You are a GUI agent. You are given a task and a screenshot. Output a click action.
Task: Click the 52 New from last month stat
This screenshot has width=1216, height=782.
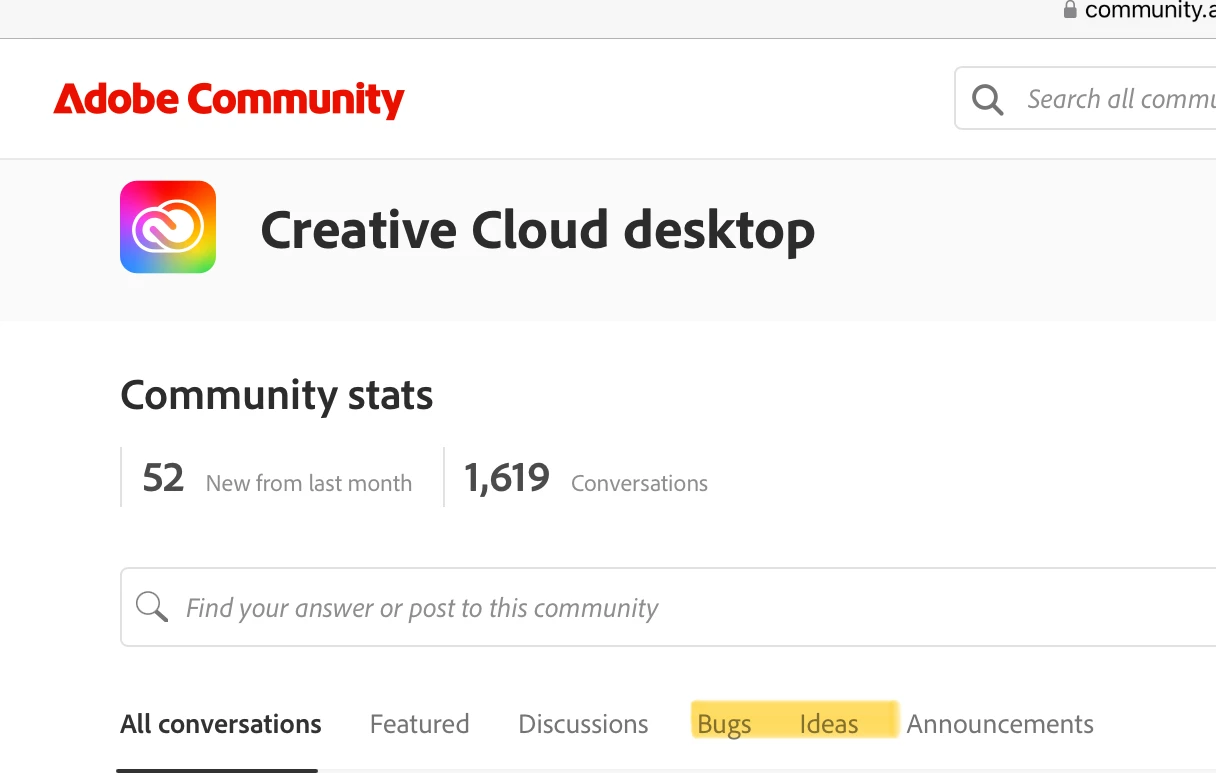tap(277, 478)
